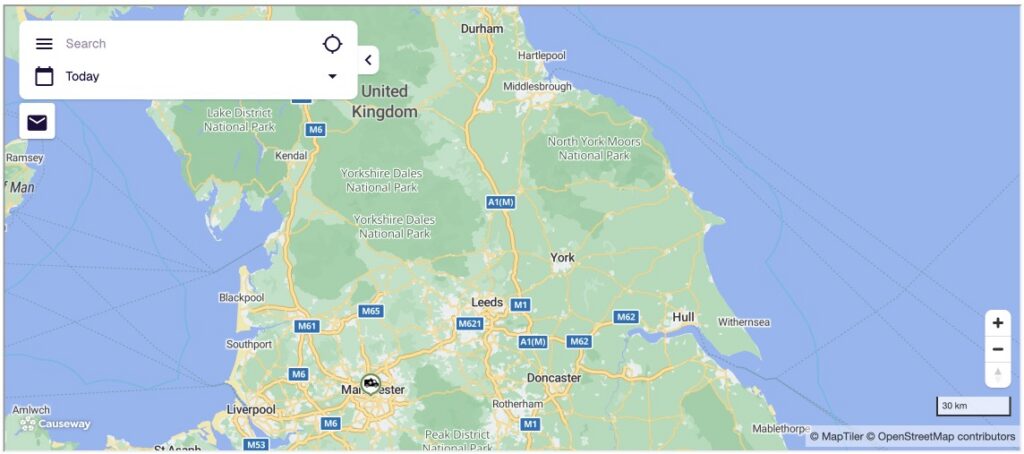The image size is (1024, 454).
Task: Click the M65 road shield
Action: pyautogui.click(x=370, y=312)
